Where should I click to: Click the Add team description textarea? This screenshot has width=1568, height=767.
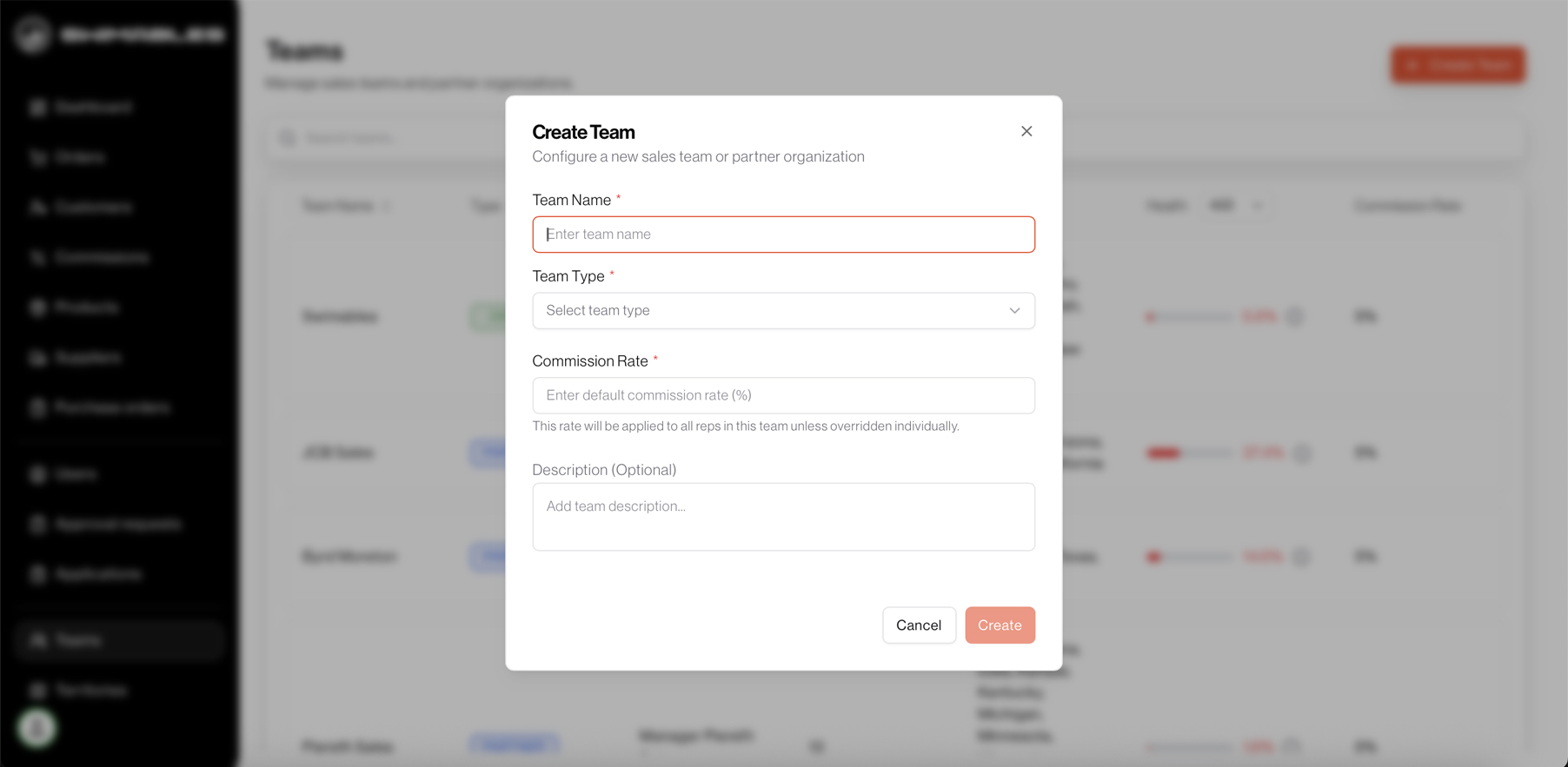(783, 517)
